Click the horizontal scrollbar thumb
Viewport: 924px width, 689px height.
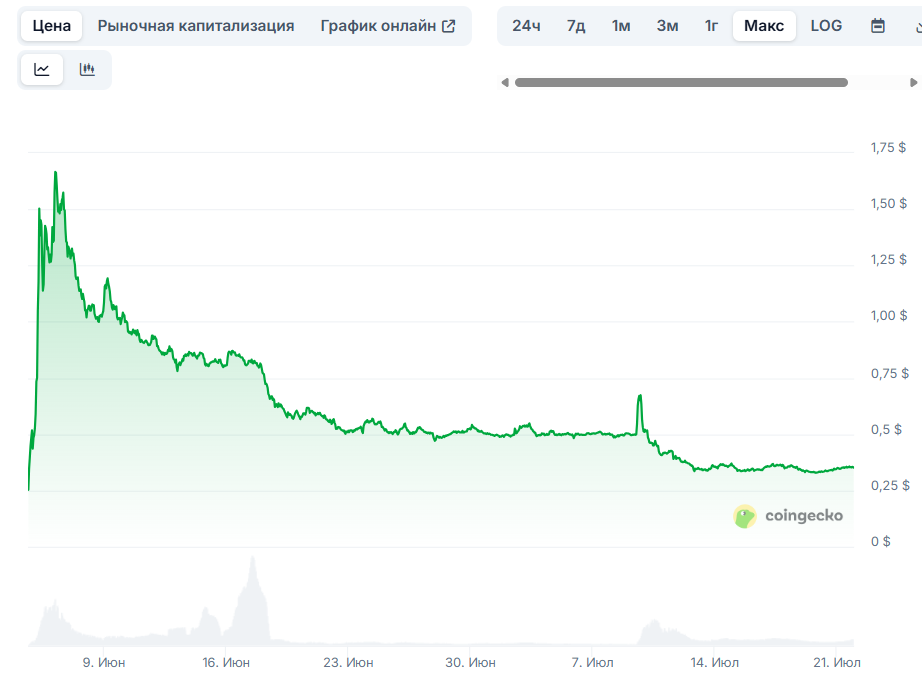(681, 83)
